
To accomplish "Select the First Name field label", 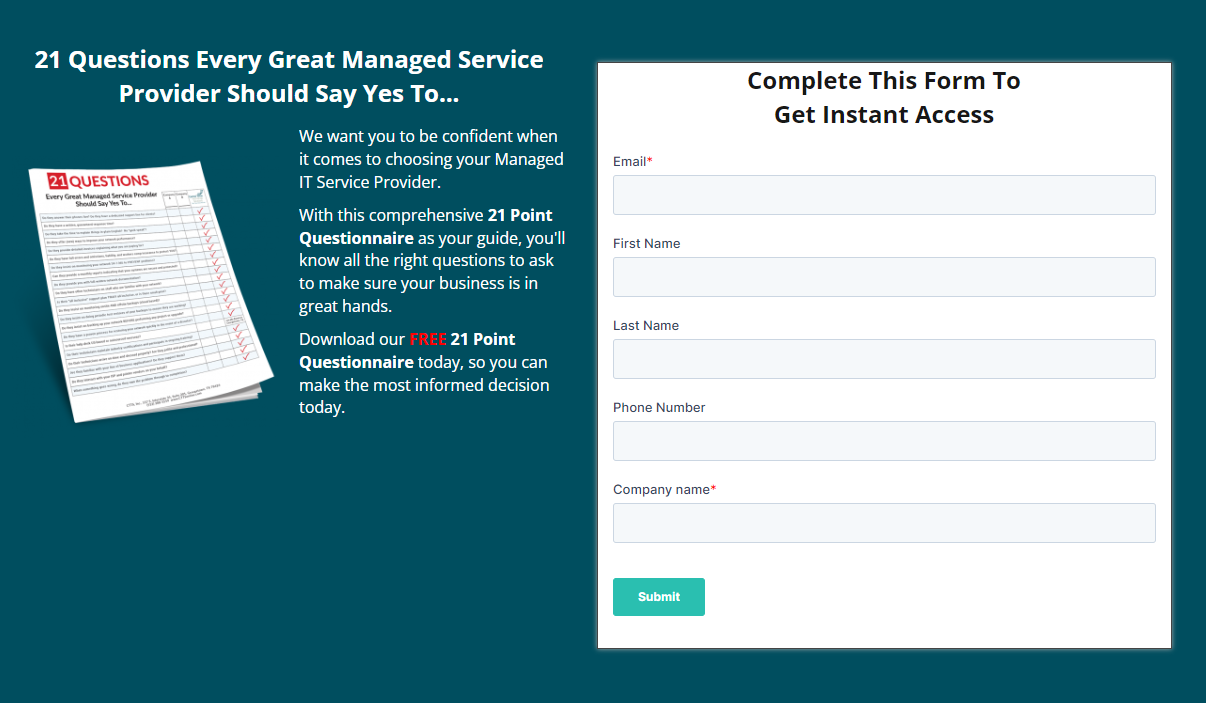I will (646, 243).
